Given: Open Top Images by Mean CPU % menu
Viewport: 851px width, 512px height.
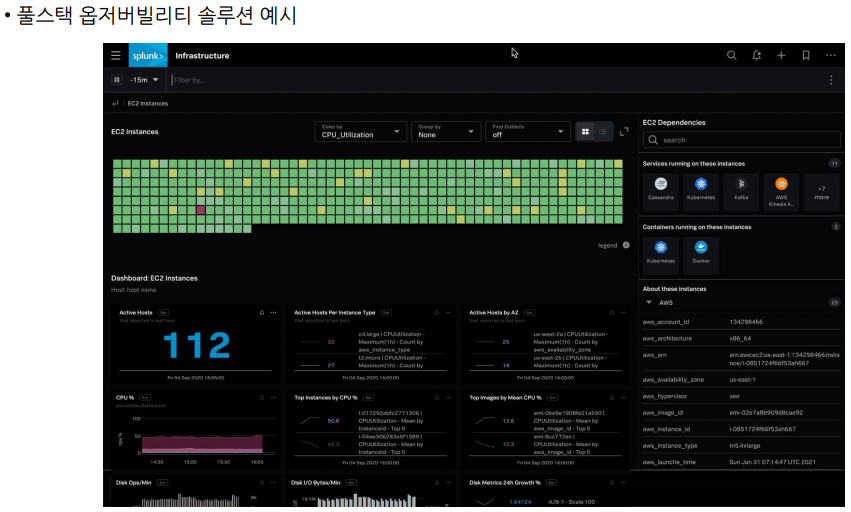Looking at the screenshot, I should [624, 397].
